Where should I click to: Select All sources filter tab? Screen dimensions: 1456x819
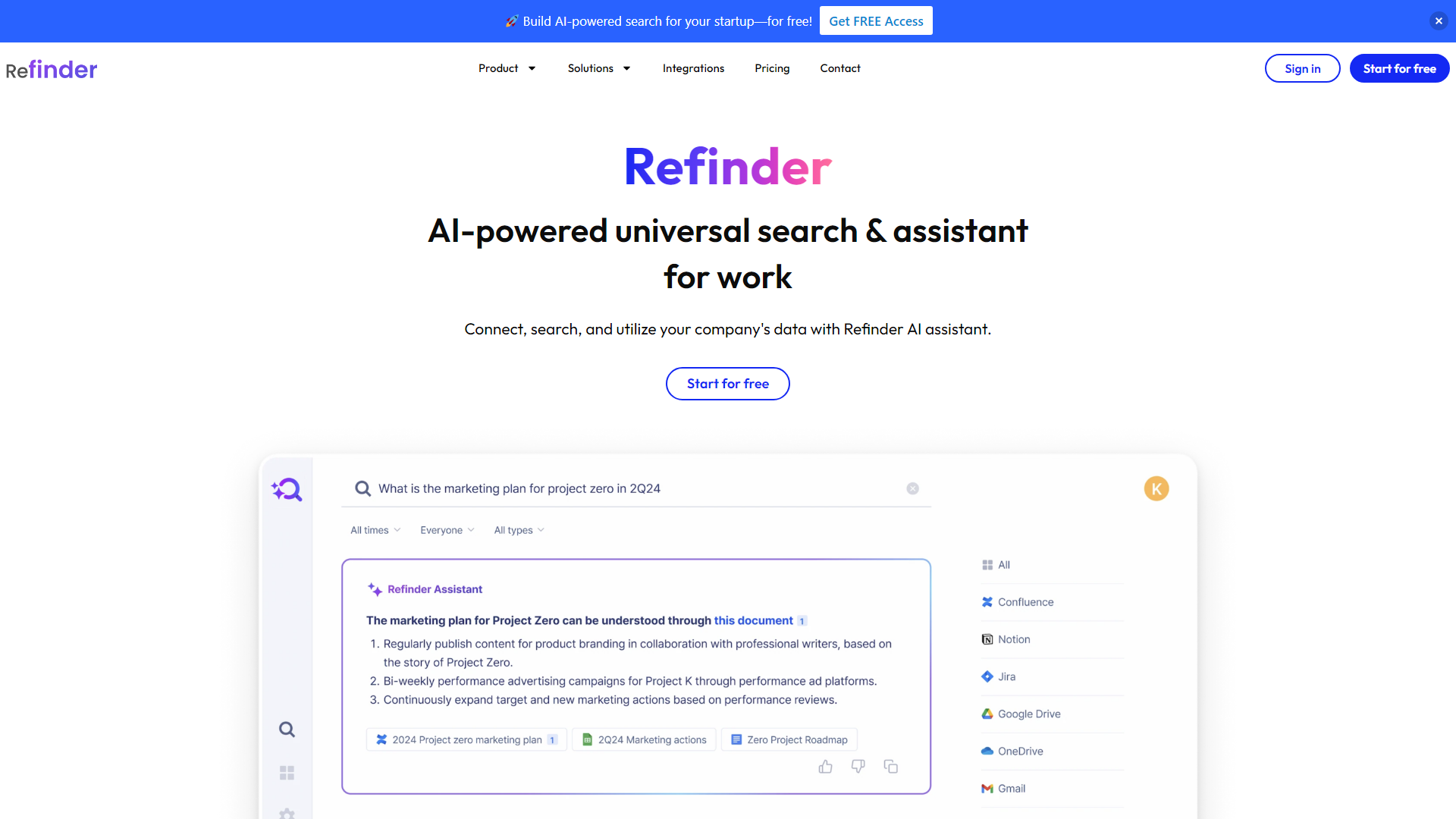[x=1004, y=565]
